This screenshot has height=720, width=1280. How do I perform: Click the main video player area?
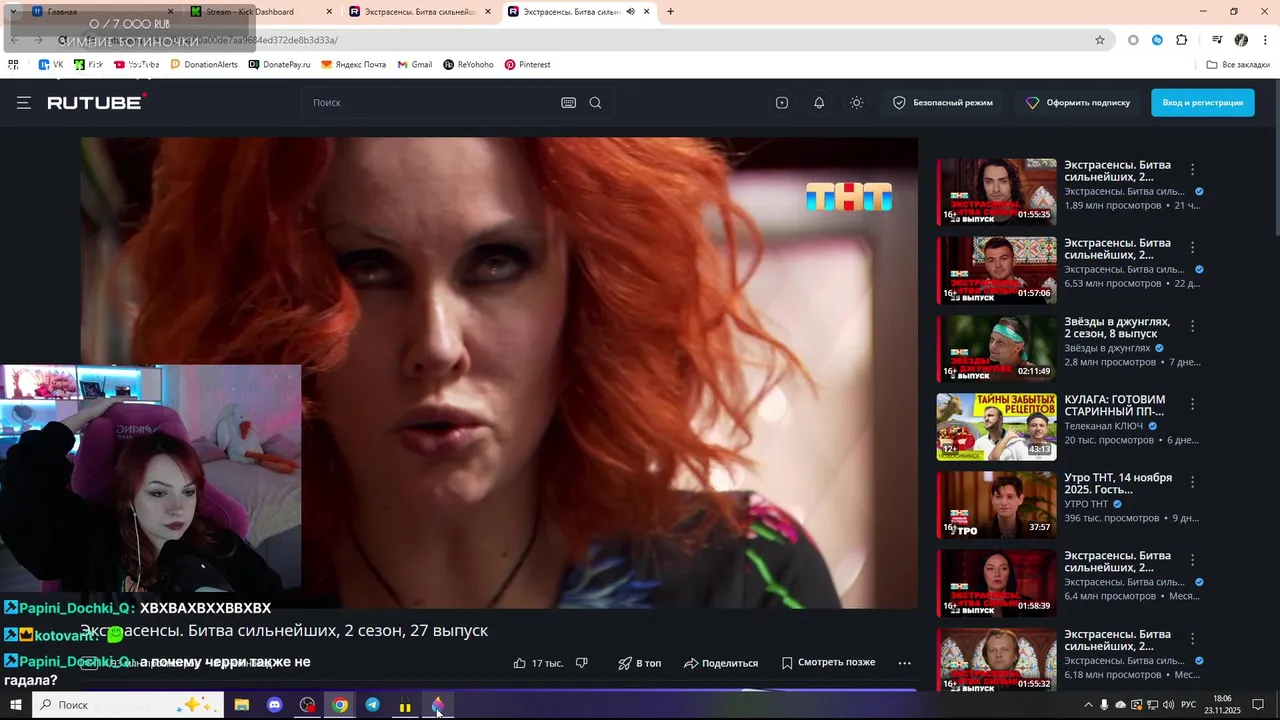pyautogui.click(x=499, y=372)
